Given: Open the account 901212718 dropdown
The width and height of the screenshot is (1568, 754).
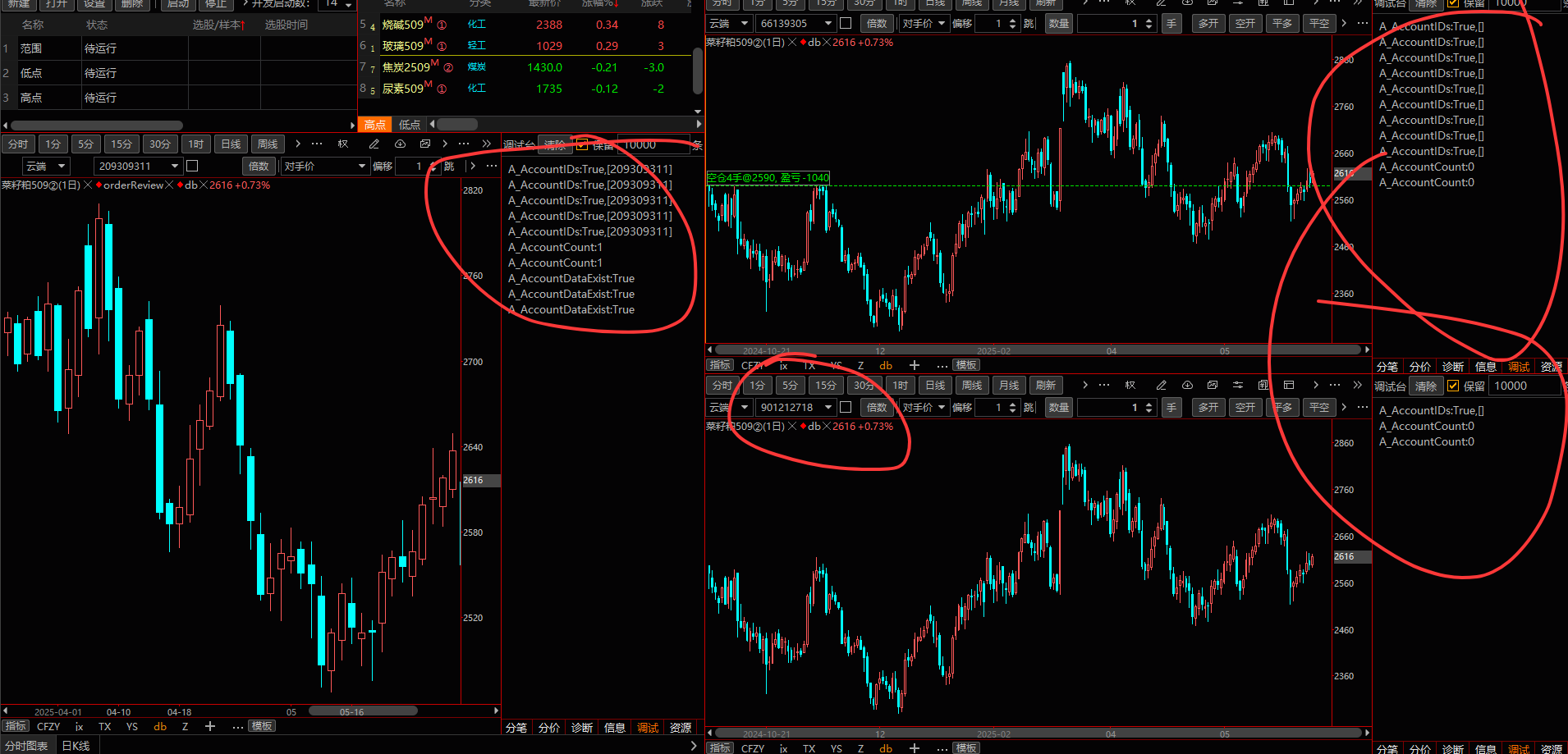Looking at the screenshot, I should [x=795, y=407].
